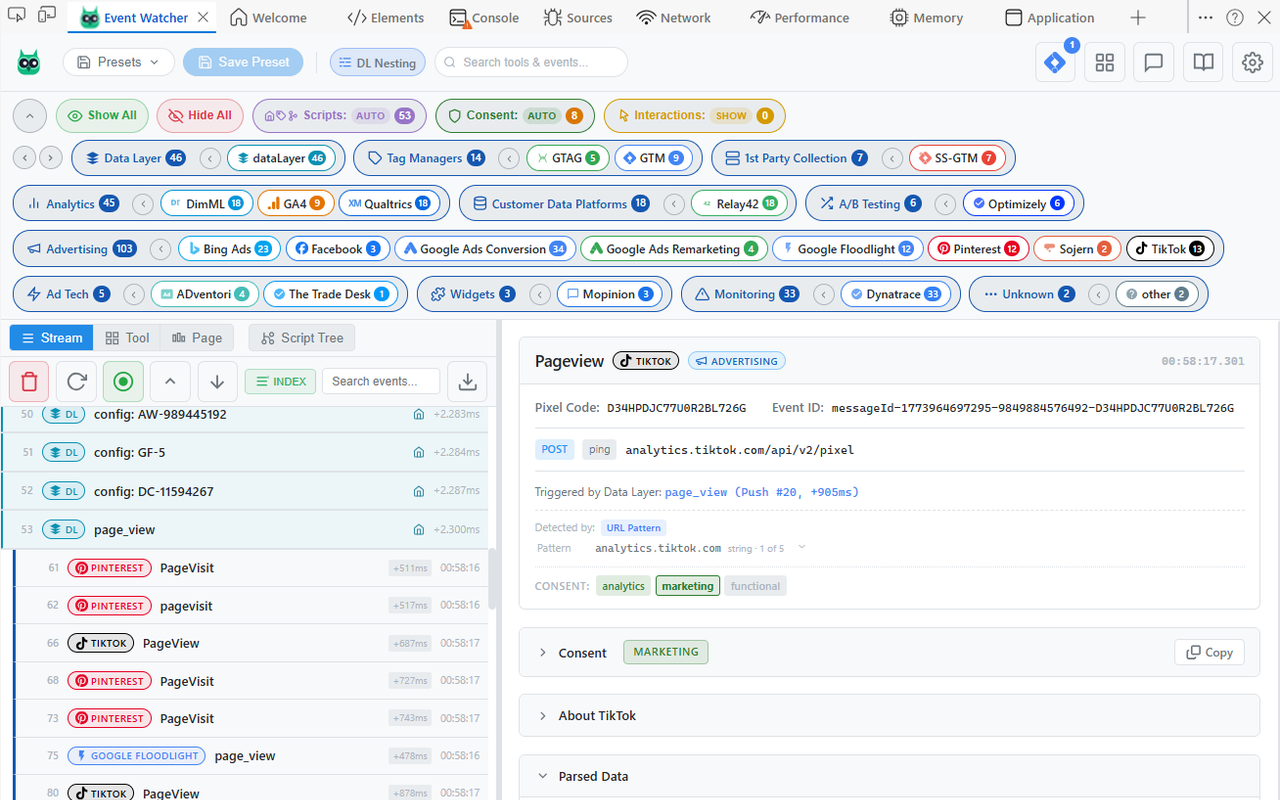
Task: Click the download export icon
Action: click(x=467, y=381)
